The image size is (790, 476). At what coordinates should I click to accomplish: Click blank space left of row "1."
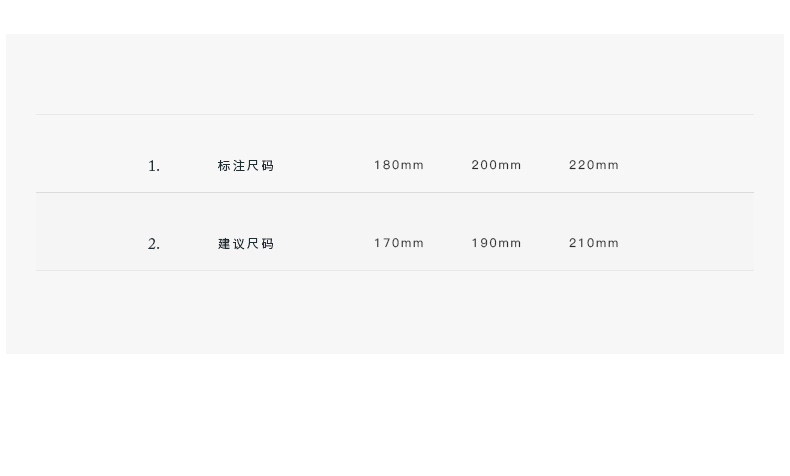tap(85, 165)
